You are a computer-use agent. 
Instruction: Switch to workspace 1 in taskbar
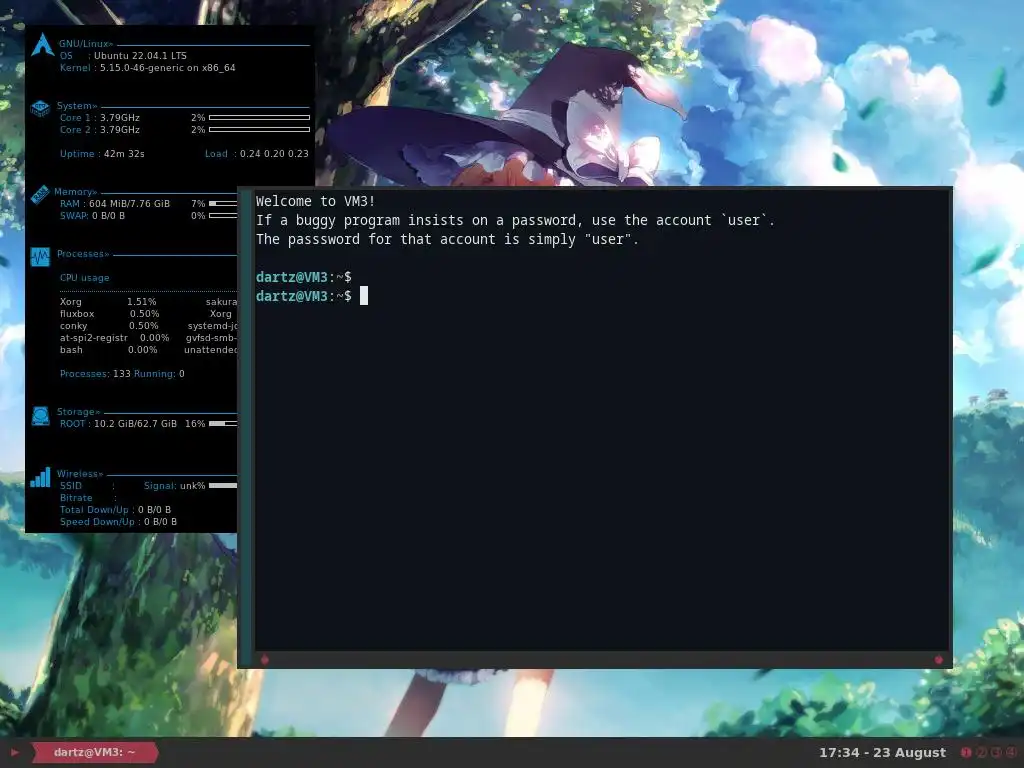[967, 752]
